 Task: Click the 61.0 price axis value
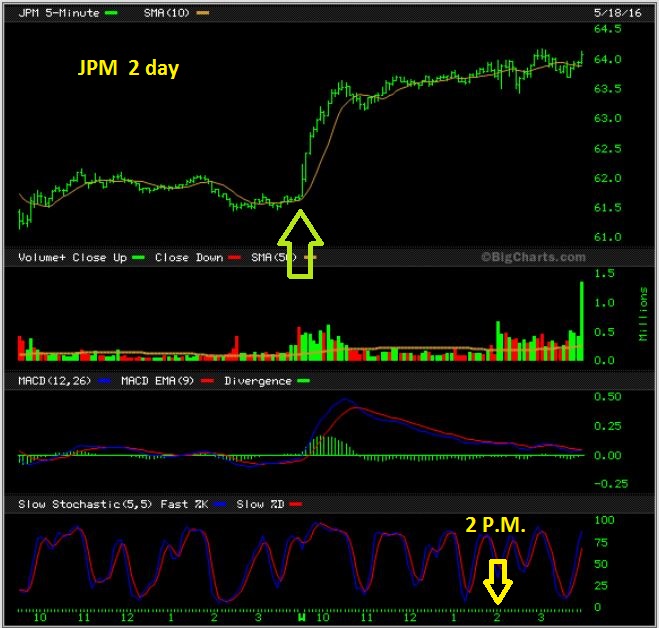pyautogui.click(x=607, y=237)
